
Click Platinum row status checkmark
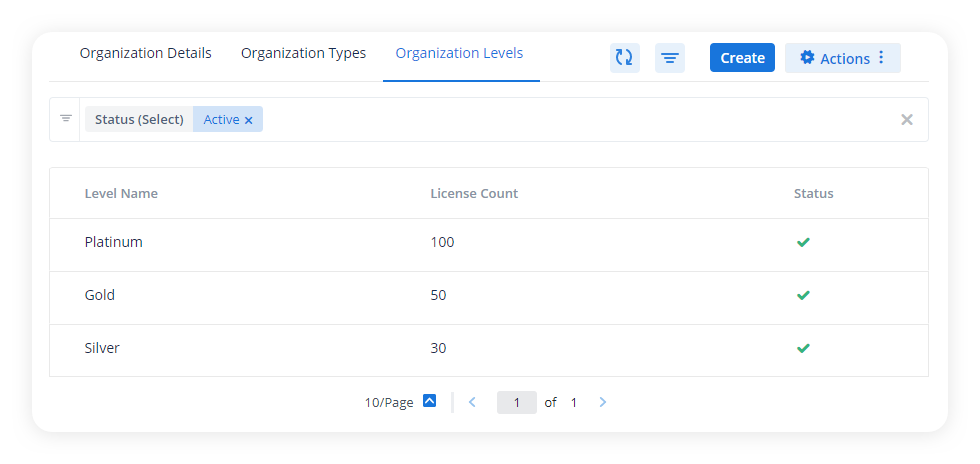pyautogui.click(x=803, y=242)
